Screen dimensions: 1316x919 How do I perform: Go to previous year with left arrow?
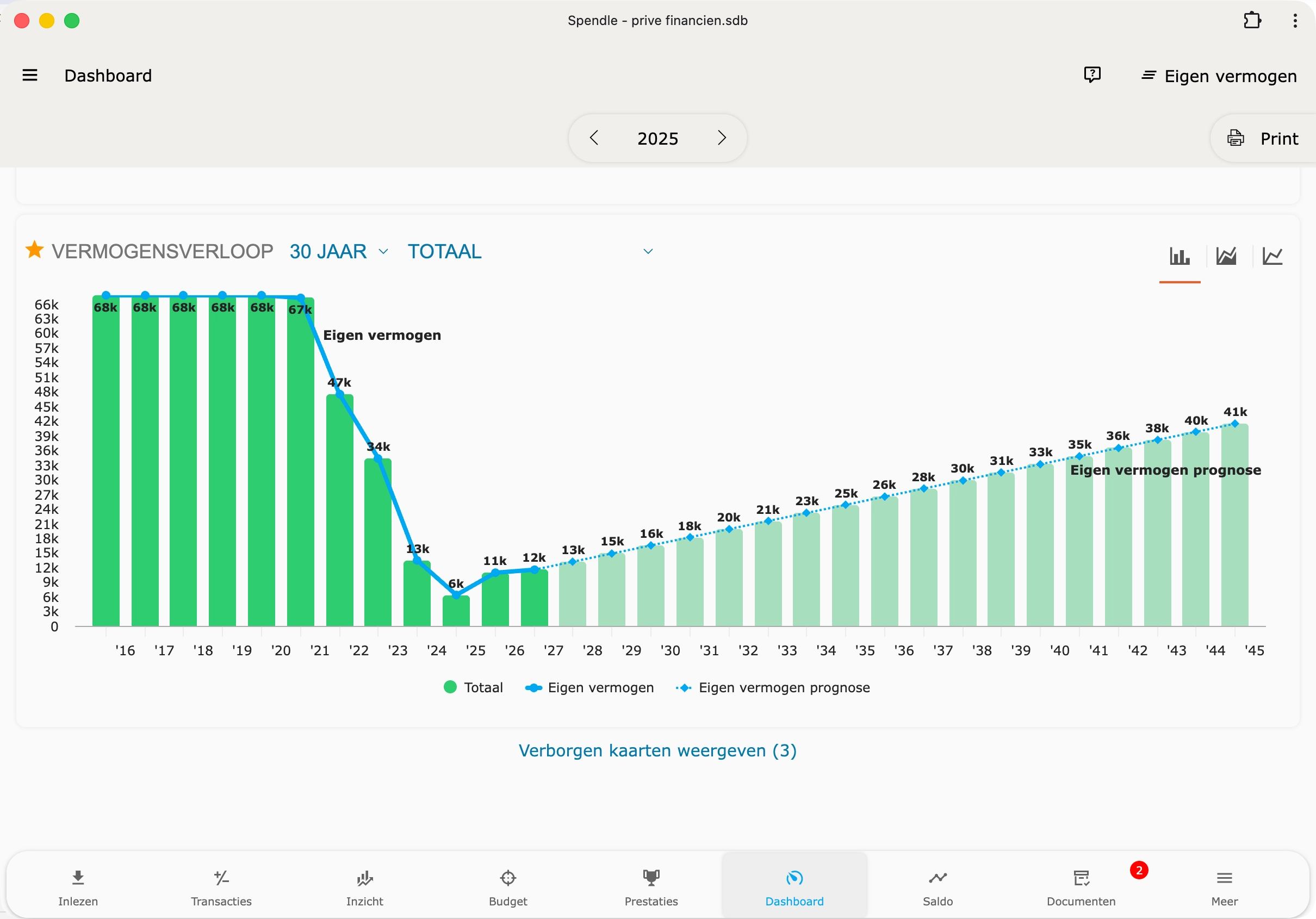(594, 138)
